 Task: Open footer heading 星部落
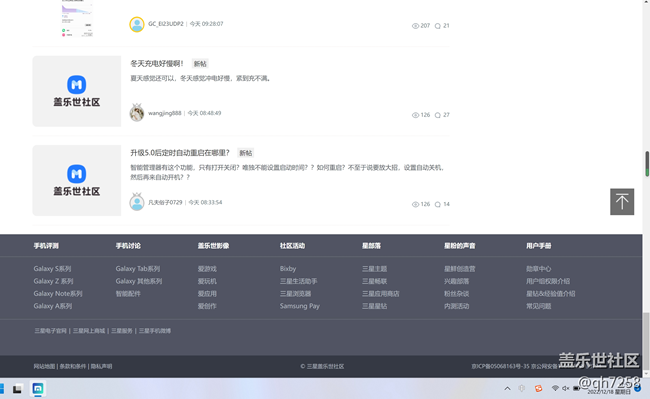[x=371, y=246]
